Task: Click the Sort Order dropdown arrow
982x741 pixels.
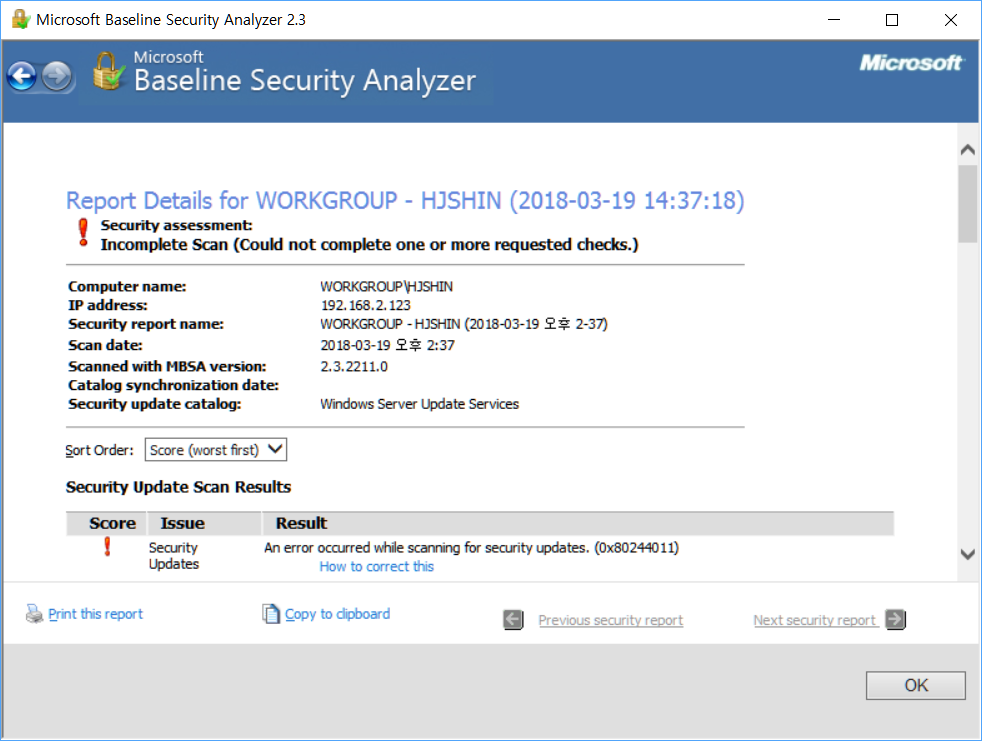Action: (275, 449)
